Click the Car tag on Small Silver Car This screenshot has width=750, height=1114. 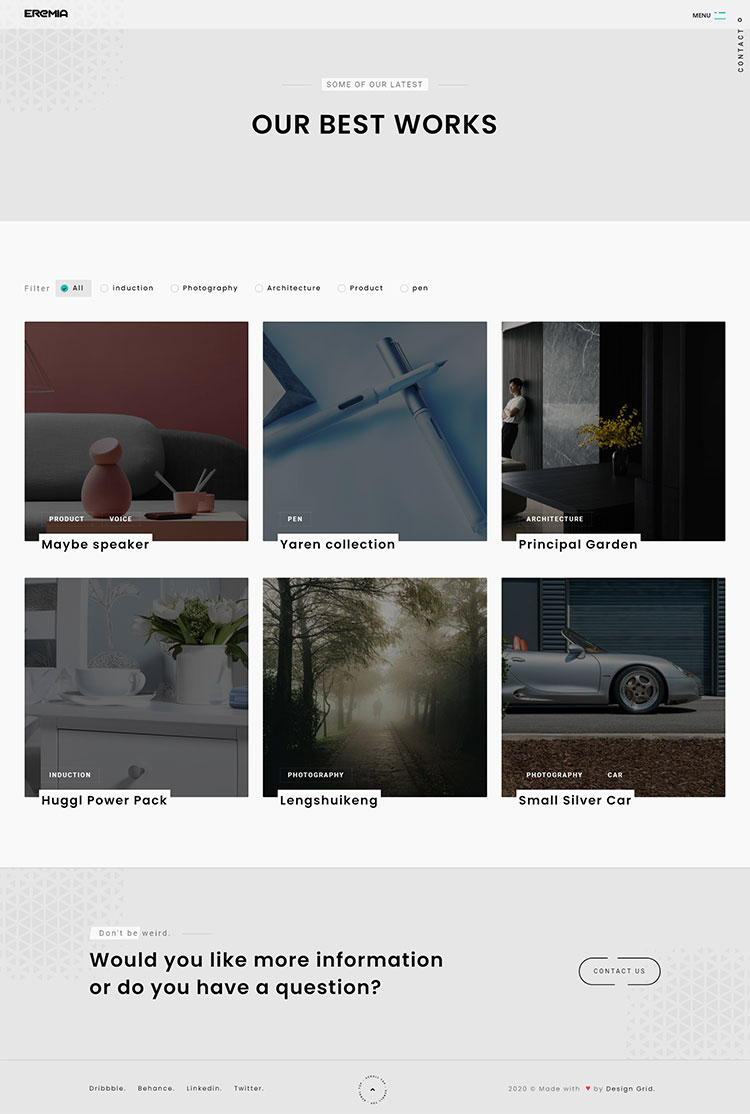(614, 775)
